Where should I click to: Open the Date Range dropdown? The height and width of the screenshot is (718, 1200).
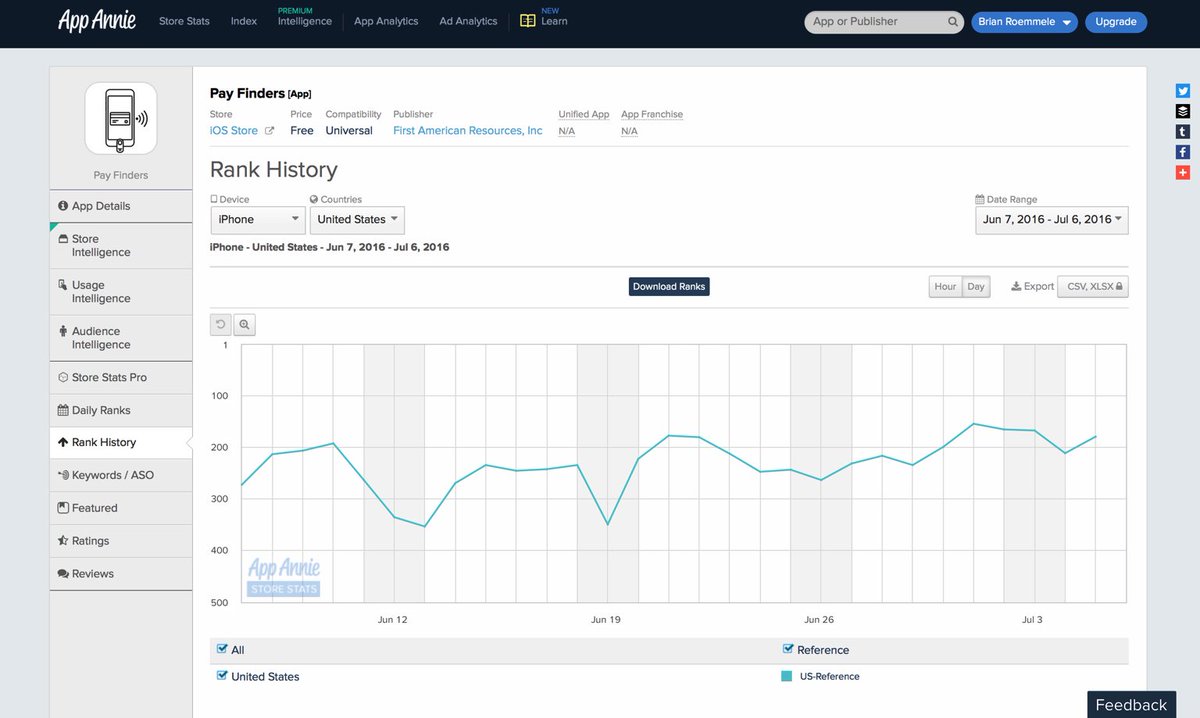click(x=1052, y=220)
